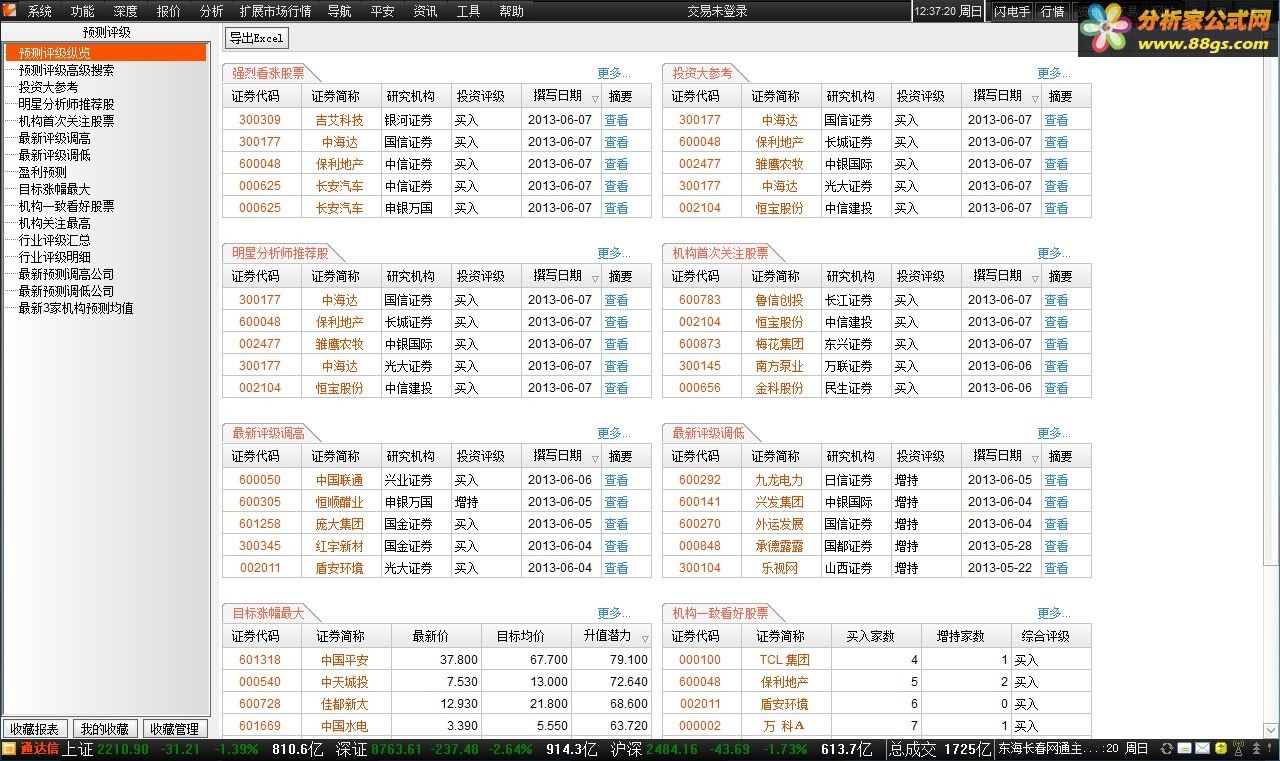Viewport: 1280px width, 761px height.
Task: Click the double up-arrow icon in status bar
Action: click(1256, 748)
